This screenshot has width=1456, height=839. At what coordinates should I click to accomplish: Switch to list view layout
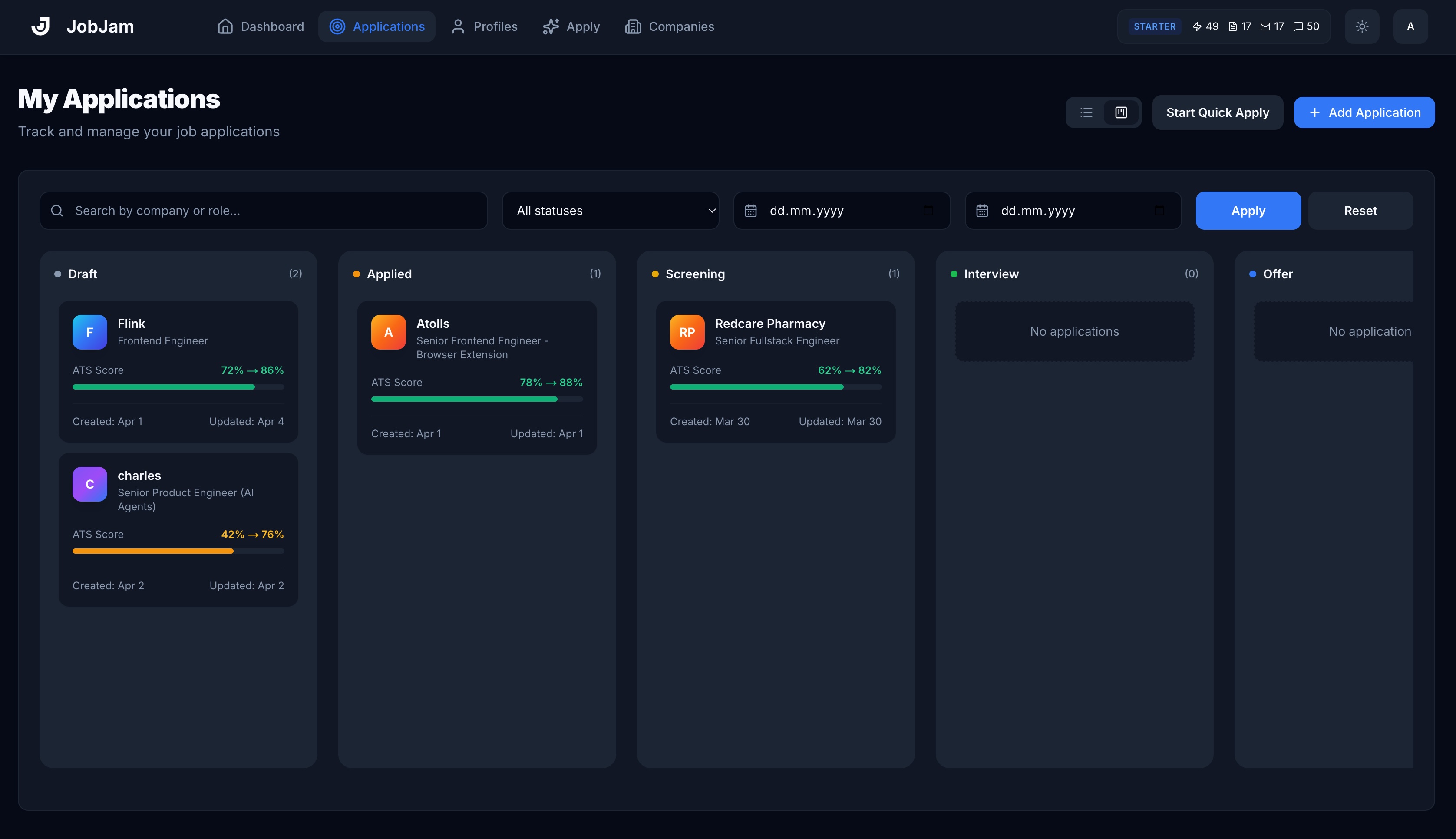(x=1086, y=112)
